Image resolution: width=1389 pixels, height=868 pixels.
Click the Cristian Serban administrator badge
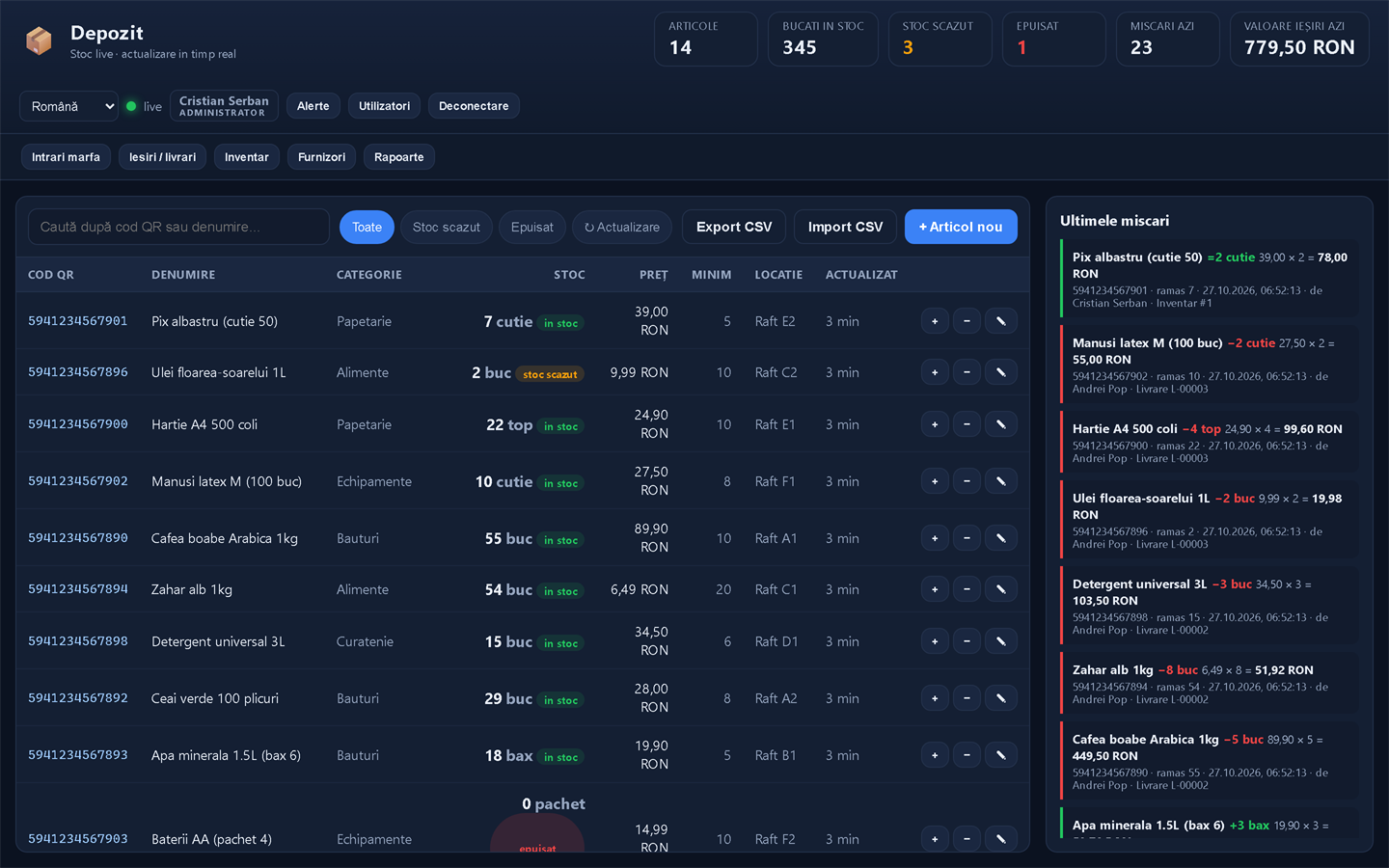click(224, 106)
